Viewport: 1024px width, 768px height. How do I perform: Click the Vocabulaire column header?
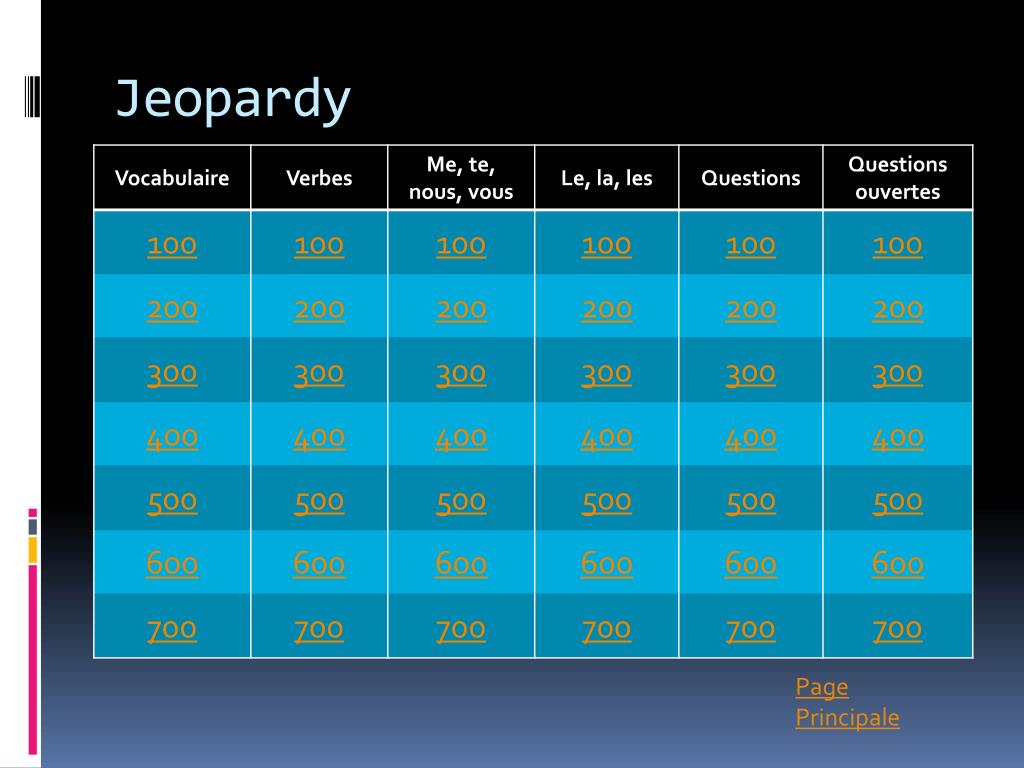[x=172, y=178]
